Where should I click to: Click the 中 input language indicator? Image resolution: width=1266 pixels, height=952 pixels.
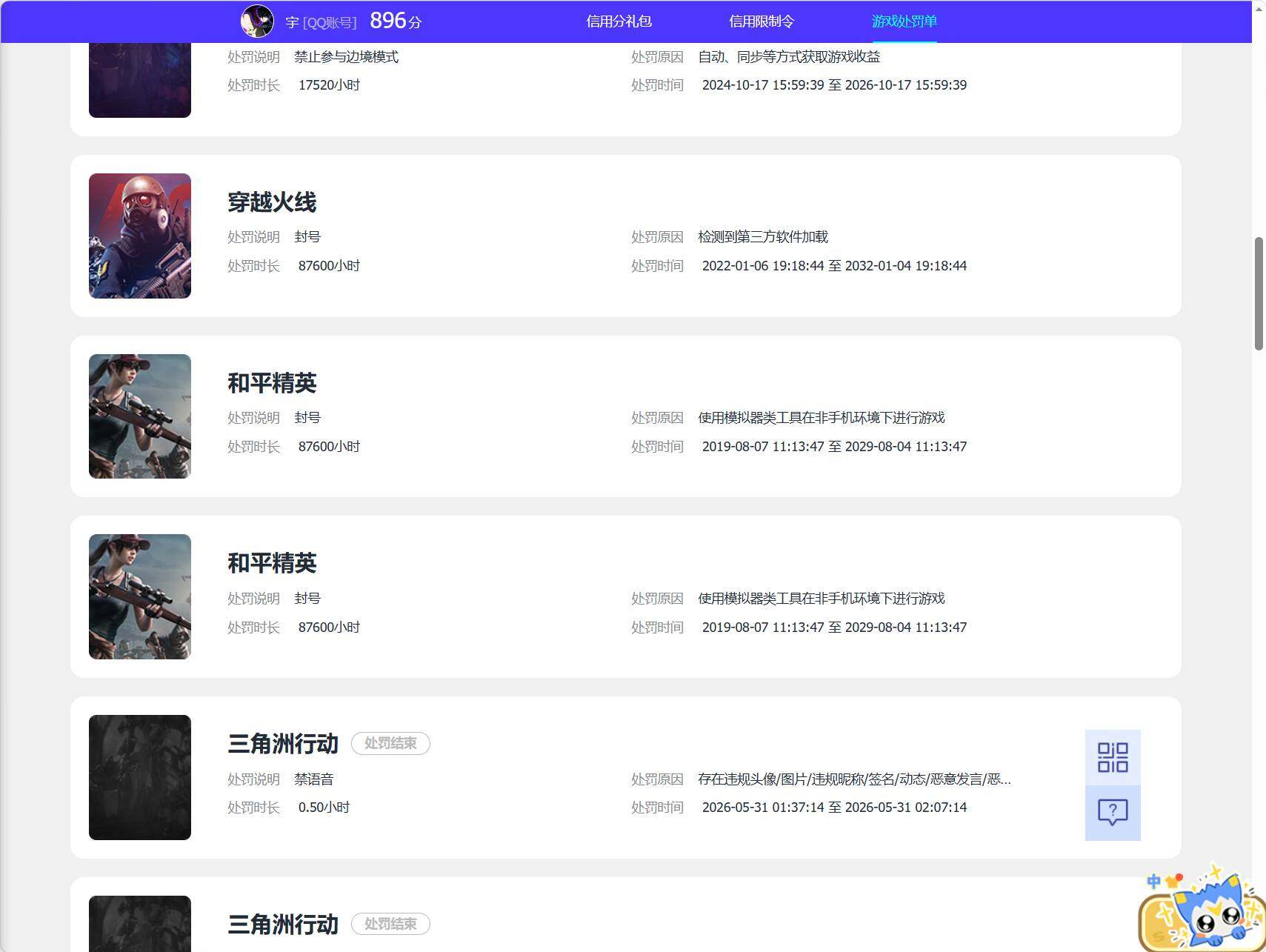[x=1153, y=882]
